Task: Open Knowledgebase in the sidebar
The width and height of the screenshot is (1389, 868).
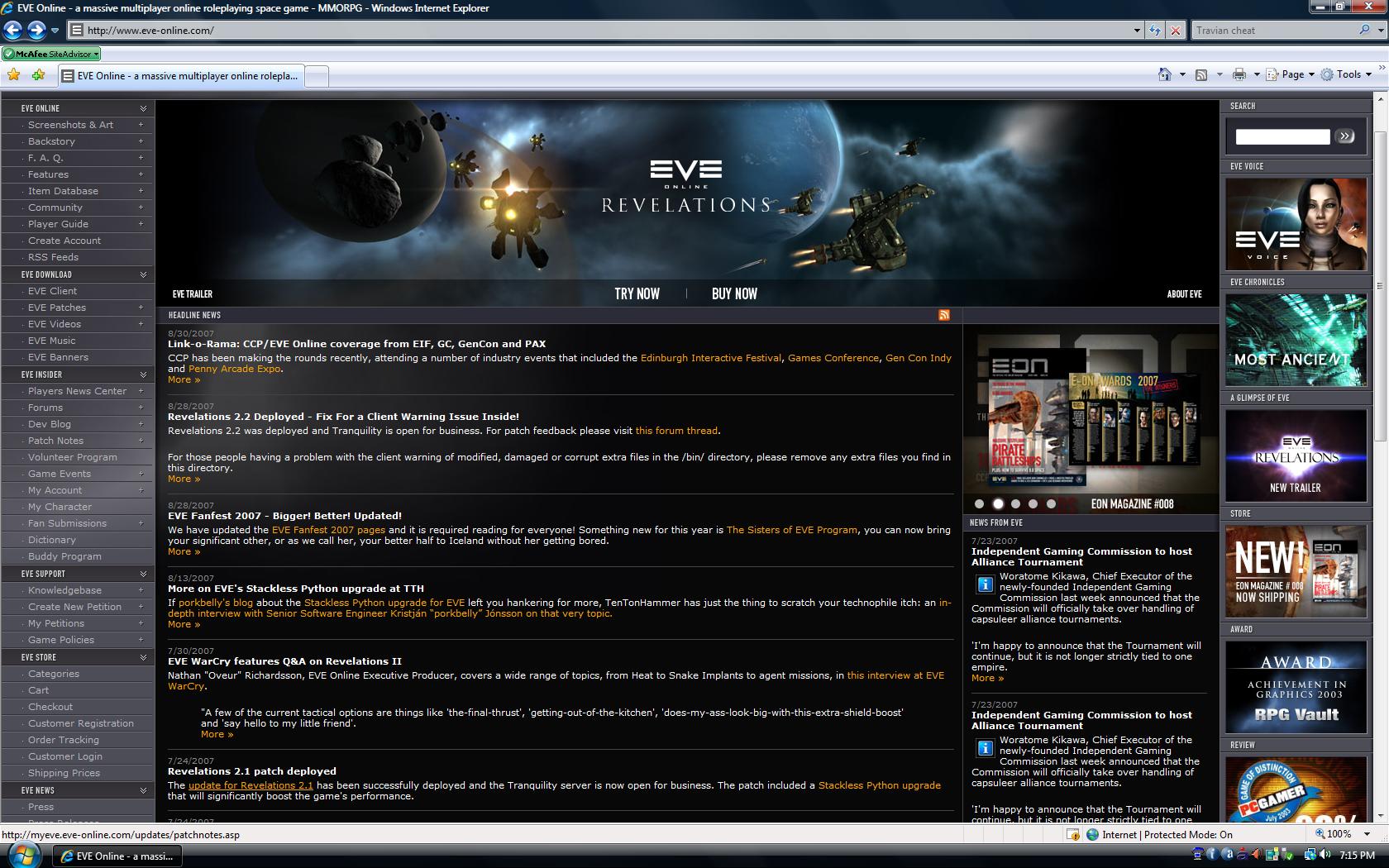Action: [64, 590]
